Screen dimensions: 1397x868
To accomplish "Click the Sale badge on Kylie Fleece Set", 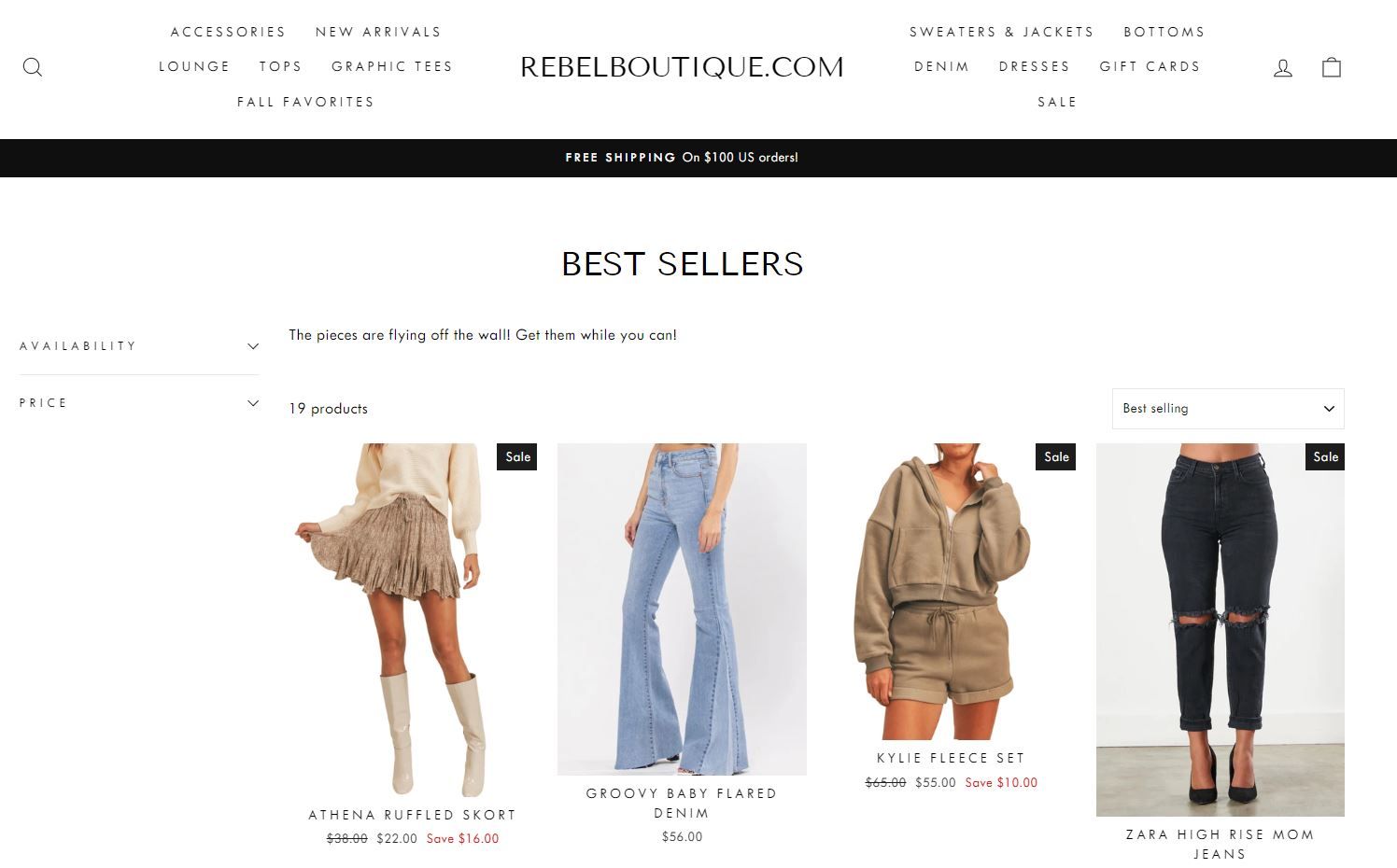I will tap(1056, 456).
